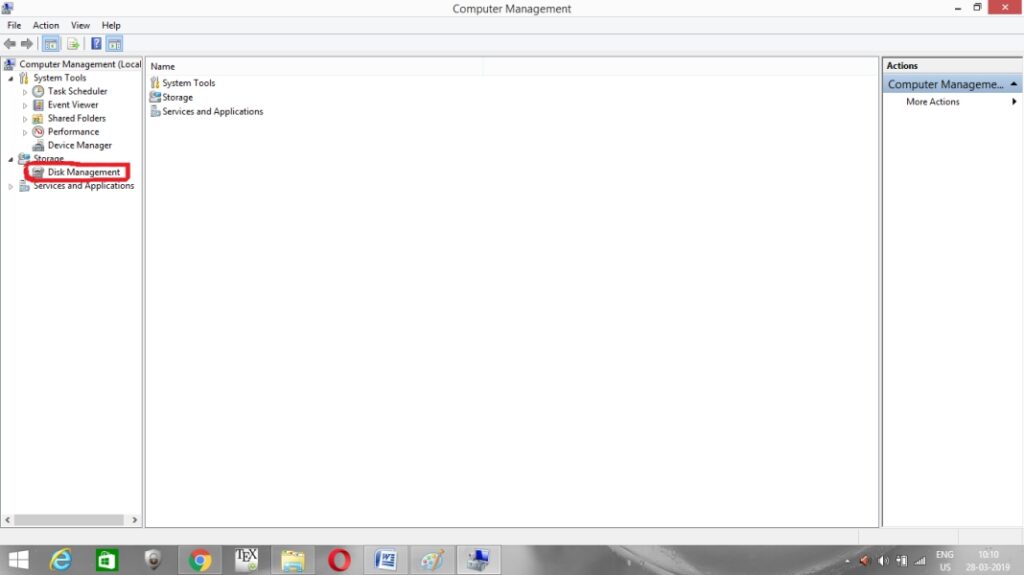The width and height of the screenshot is (1024, 575).
Task: Click the Task Scheduler clock icon
Action: [x=39, y=91]
